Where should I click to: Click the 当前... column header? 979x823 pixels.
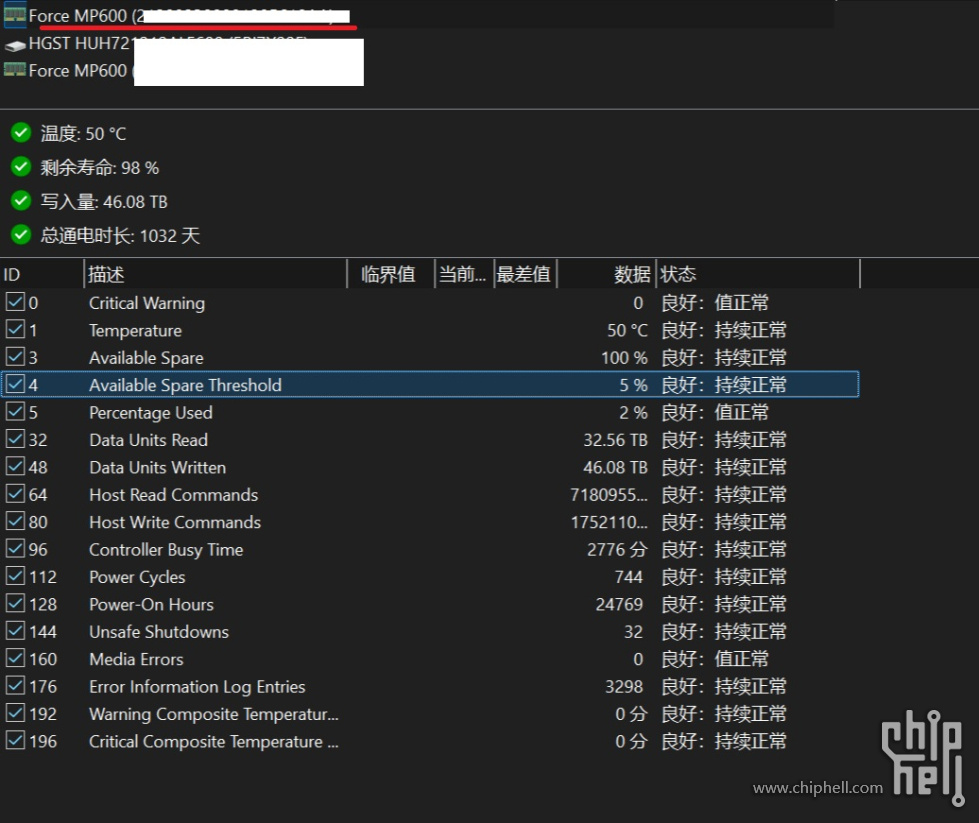point(465,274)
